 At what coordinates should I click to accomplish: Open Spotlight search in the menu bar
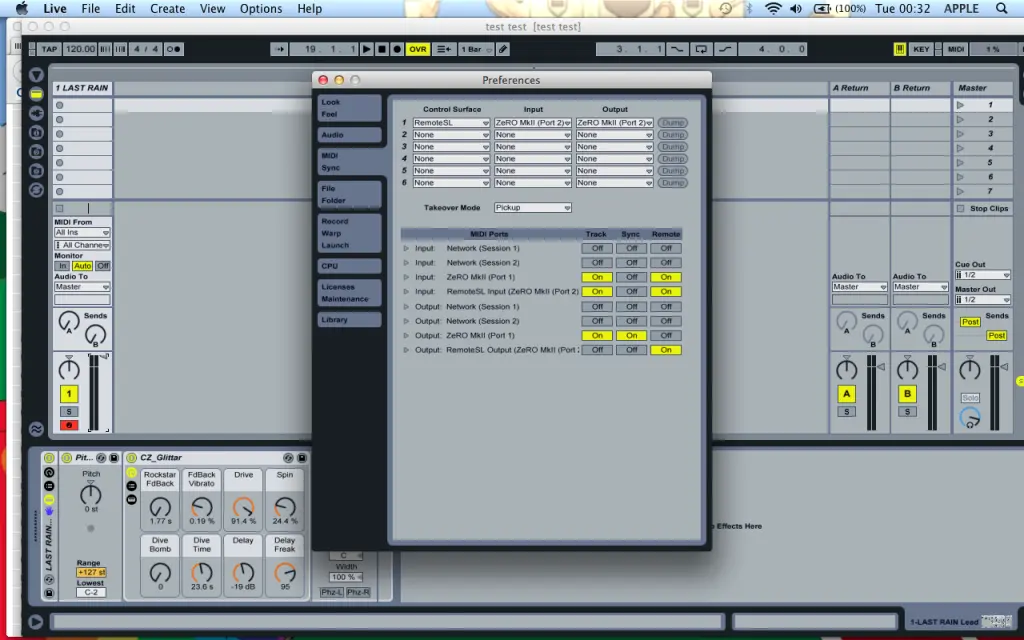click(x=1001, y=8)
